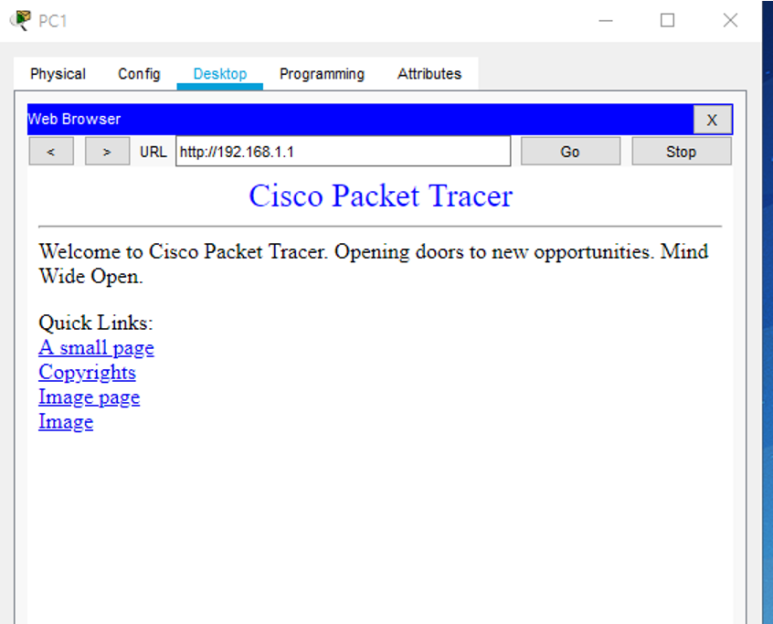The image size is (773, 624).
Task: Open the Attributes tab
Action: click(429, 74)
